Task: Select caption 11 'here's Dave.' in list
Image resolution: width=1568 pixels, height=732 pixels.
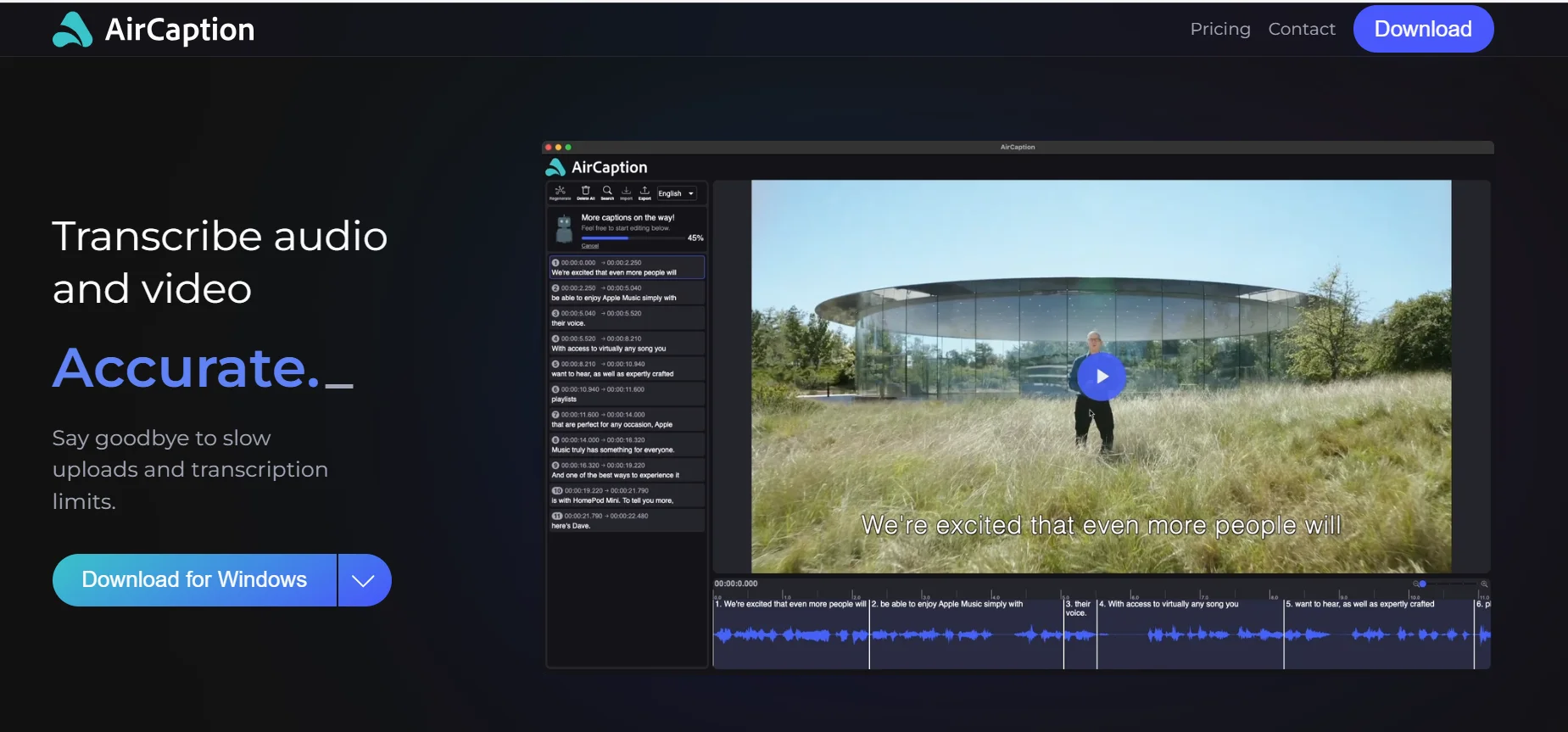Action: coord(626,521)
